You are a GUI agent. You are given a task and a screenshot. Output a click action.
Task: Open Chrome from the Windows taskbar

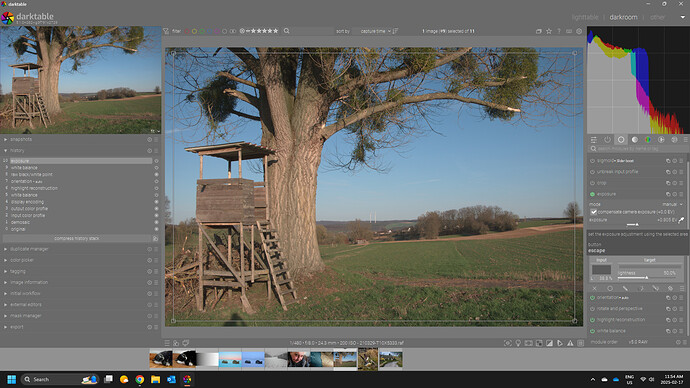(x=139, y=379)
